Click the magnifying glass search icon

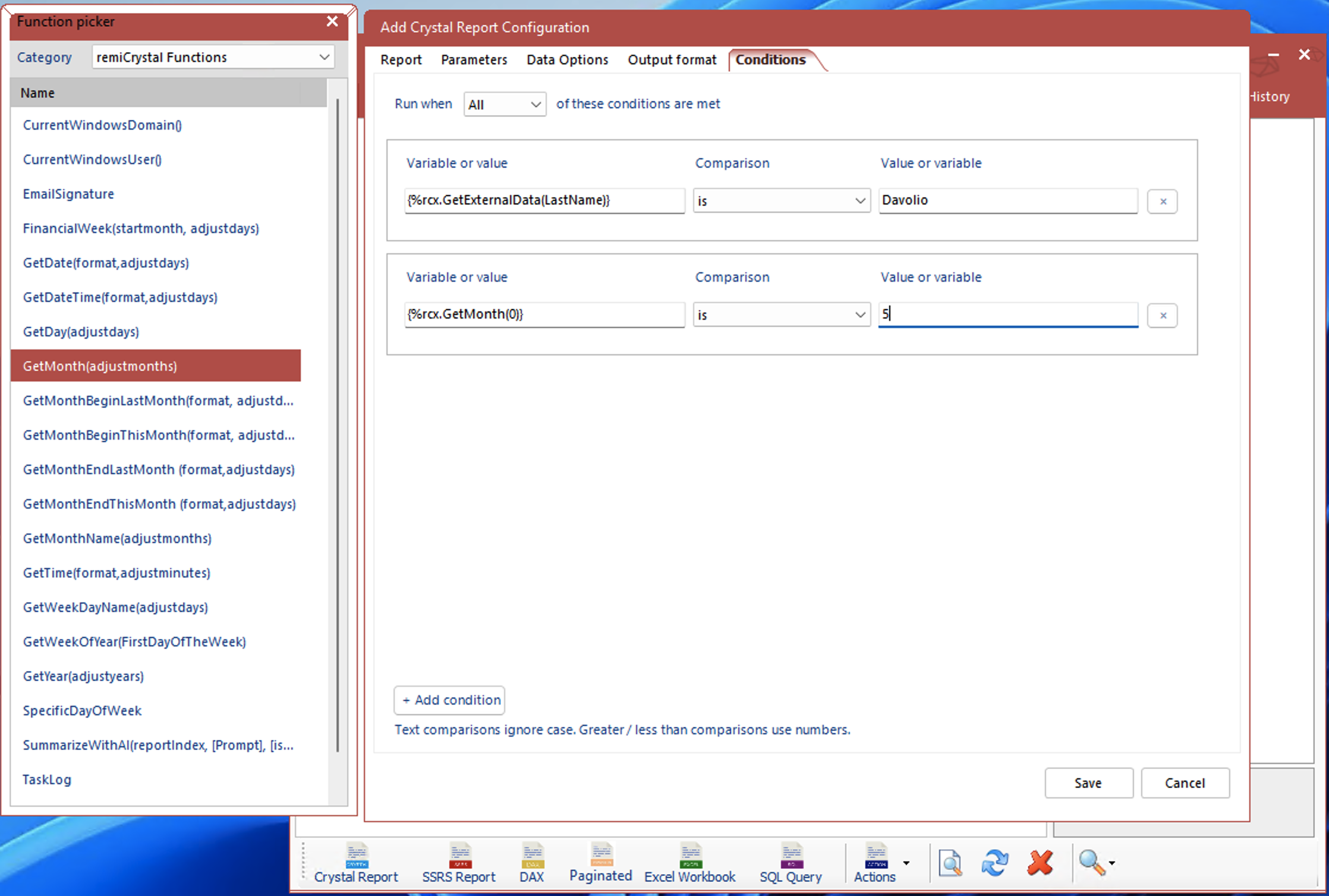(1091, 863)
